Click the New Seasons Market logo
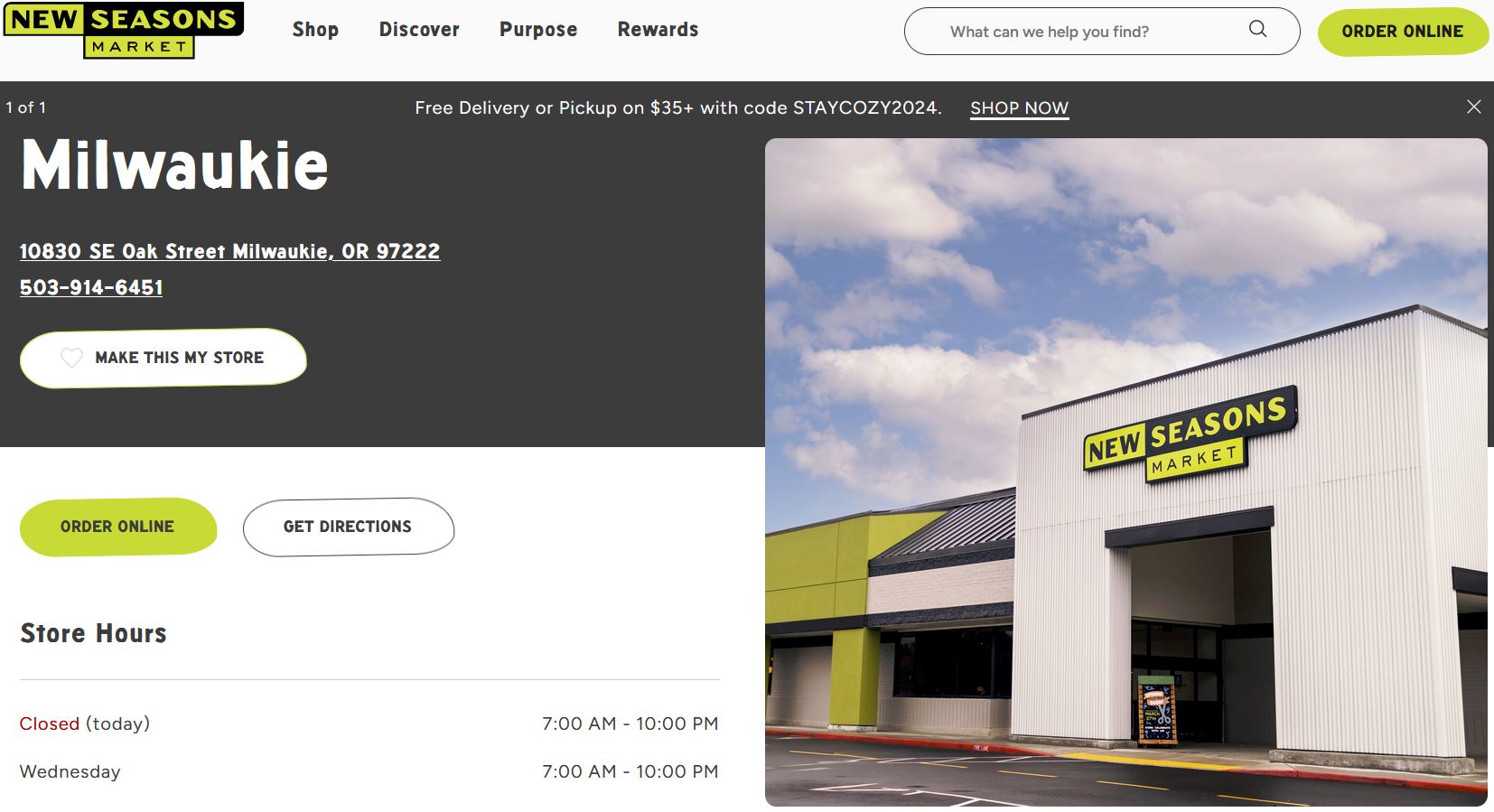This screenshot has width=1494, height=812. [124, 31]
